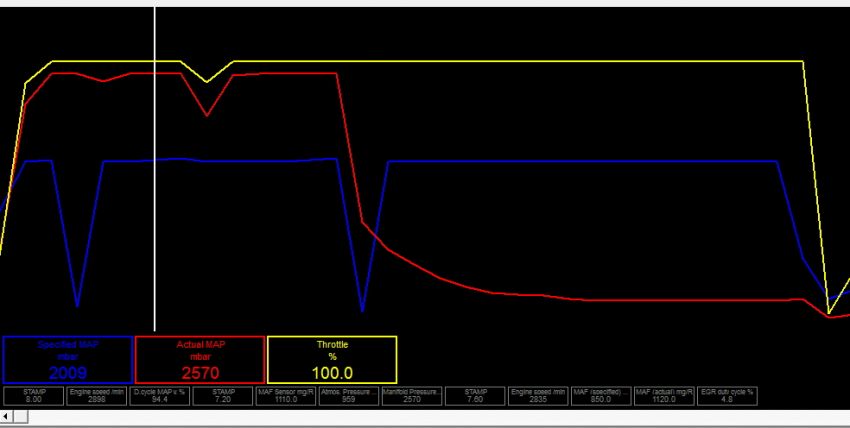Image resolution: width=850 pixels, height=428 pixels.
Task: Click the blue Specified MAP readout box
Action: pyautogui.click(x=68, y=359)
